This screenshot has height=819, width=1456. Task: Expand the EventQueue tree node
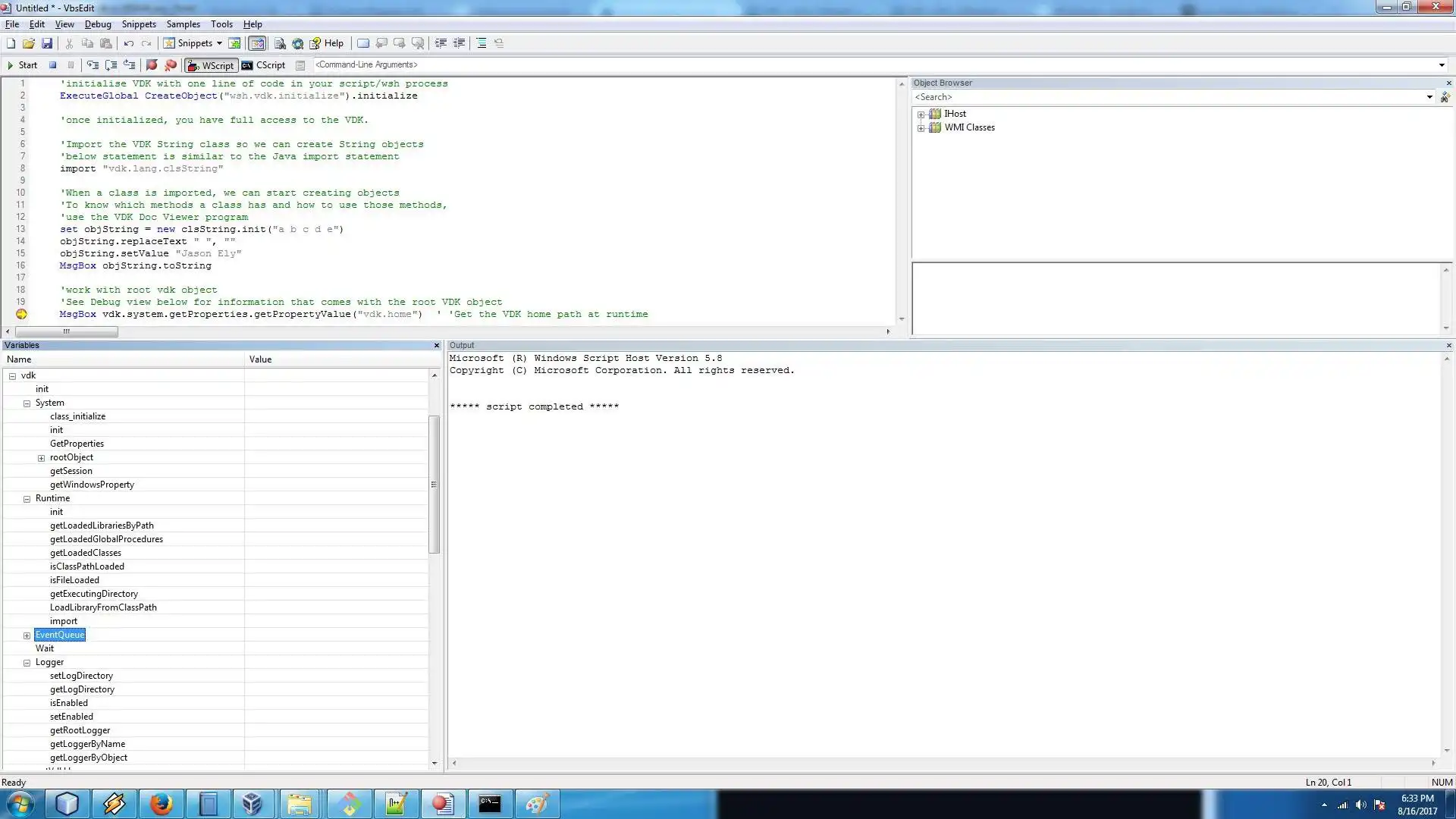(x=27, y=635)
